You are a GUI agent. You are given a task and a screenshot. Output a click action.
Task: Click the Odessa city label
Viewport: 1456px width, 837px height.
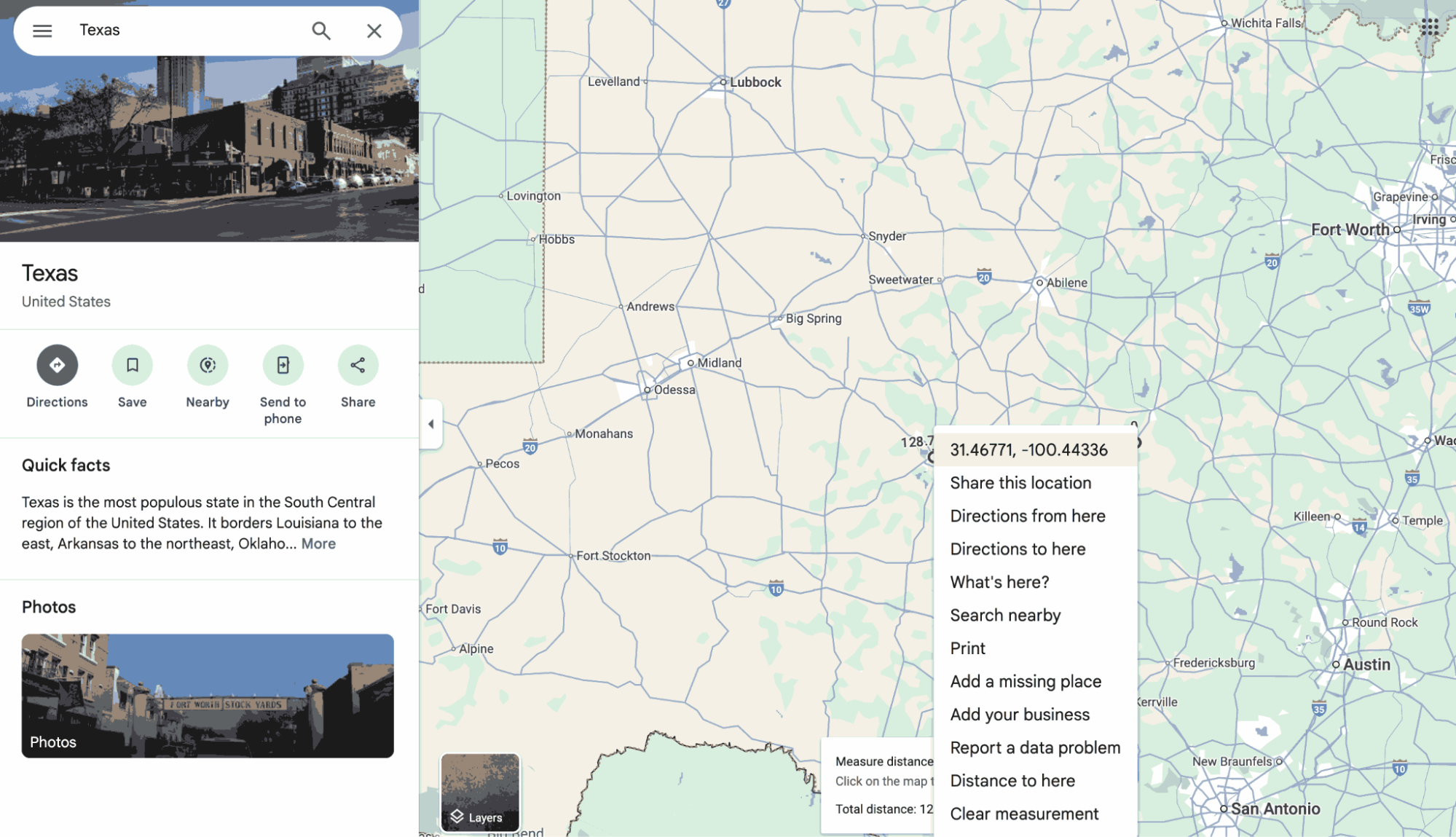674,390
